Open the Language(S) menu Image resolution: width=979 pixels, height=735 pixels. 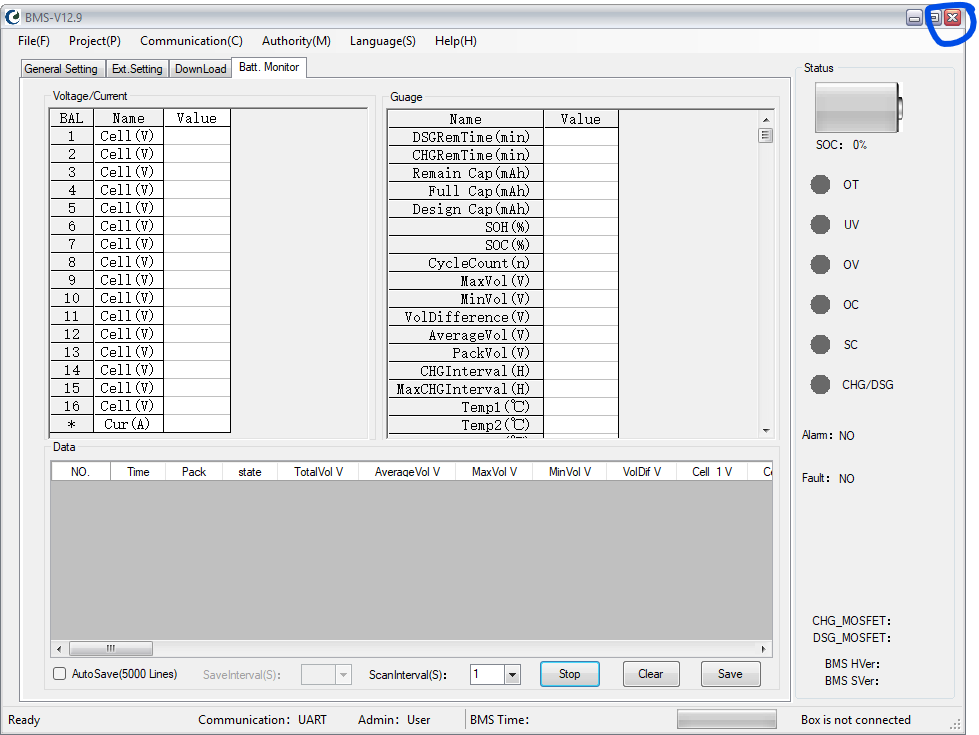pyautogui.click(x=382, y=41)
